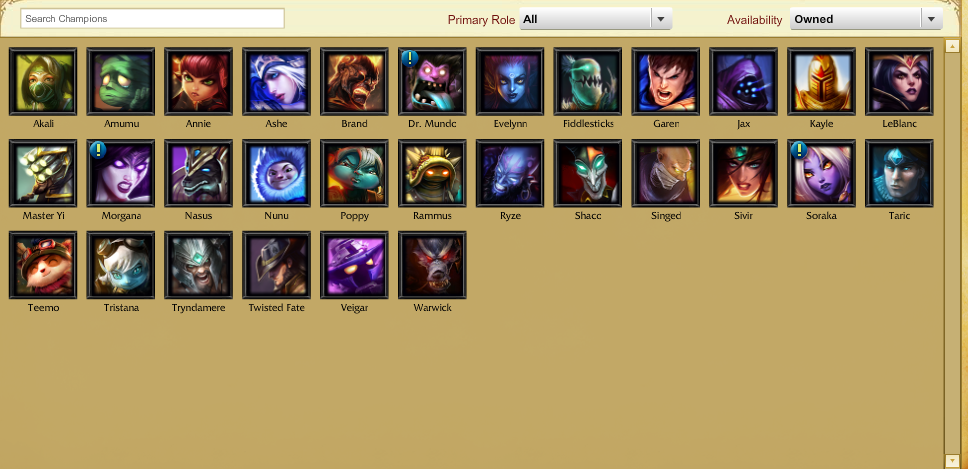
Task: Expand the Availability dropdown arrow
Action: pos(932,19)
